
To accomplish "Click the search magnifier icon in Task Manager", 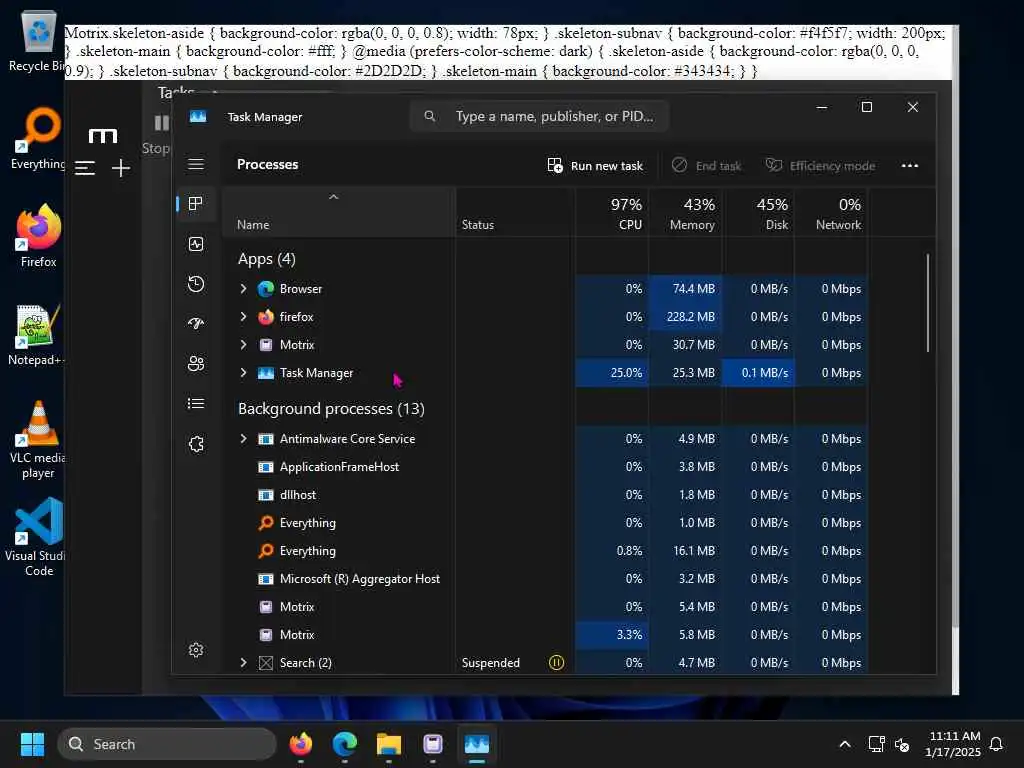I will pos(430,116).
